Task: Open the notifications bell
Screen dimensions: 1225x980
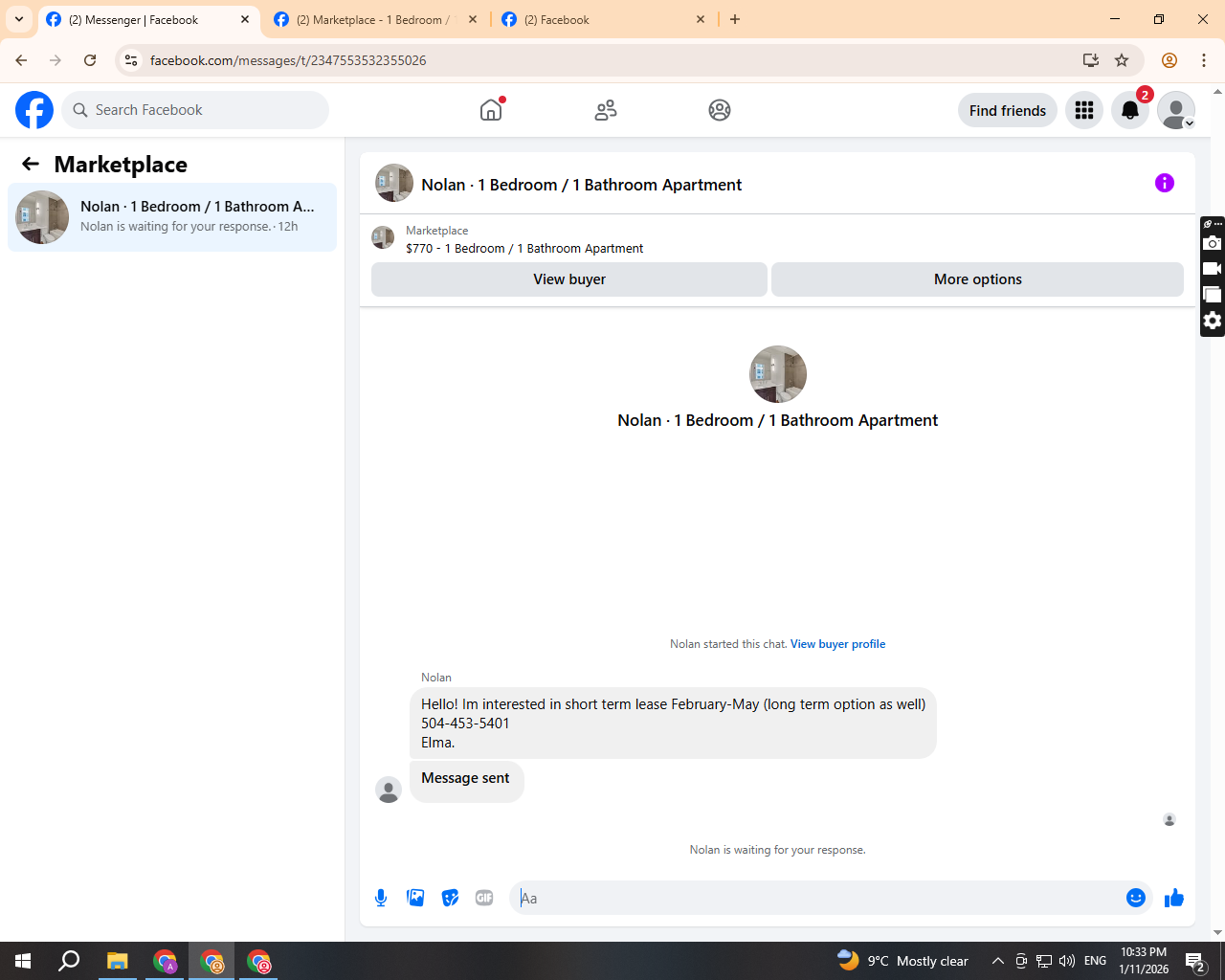Action: [1130, 110]
